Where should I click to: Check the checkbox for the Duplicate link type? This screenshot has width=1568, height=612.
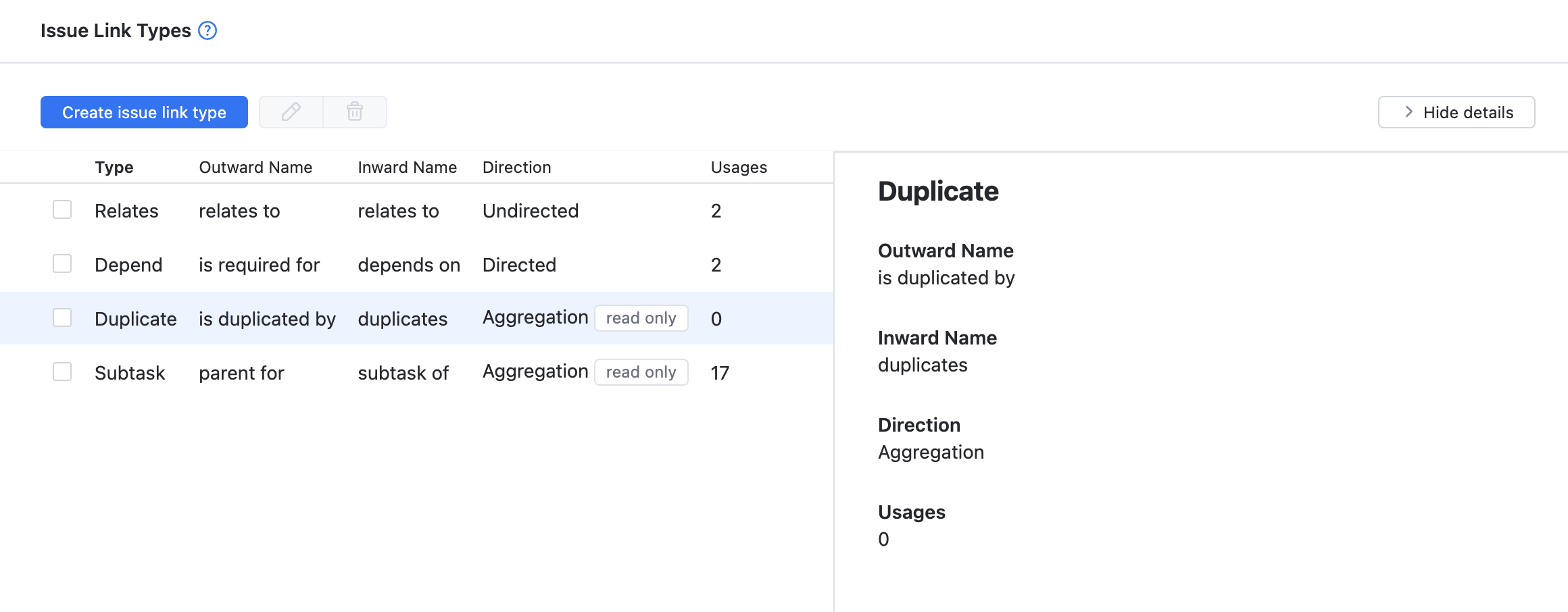[x=62, y=317]
